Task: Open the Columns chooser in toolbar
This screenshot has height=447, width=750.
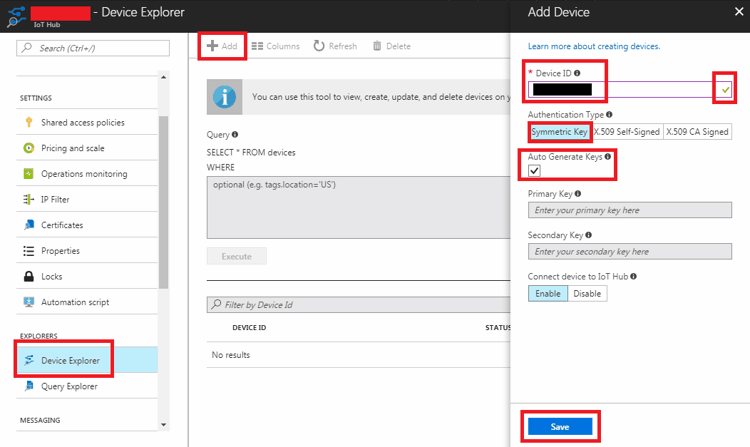Action: point(275,46)
